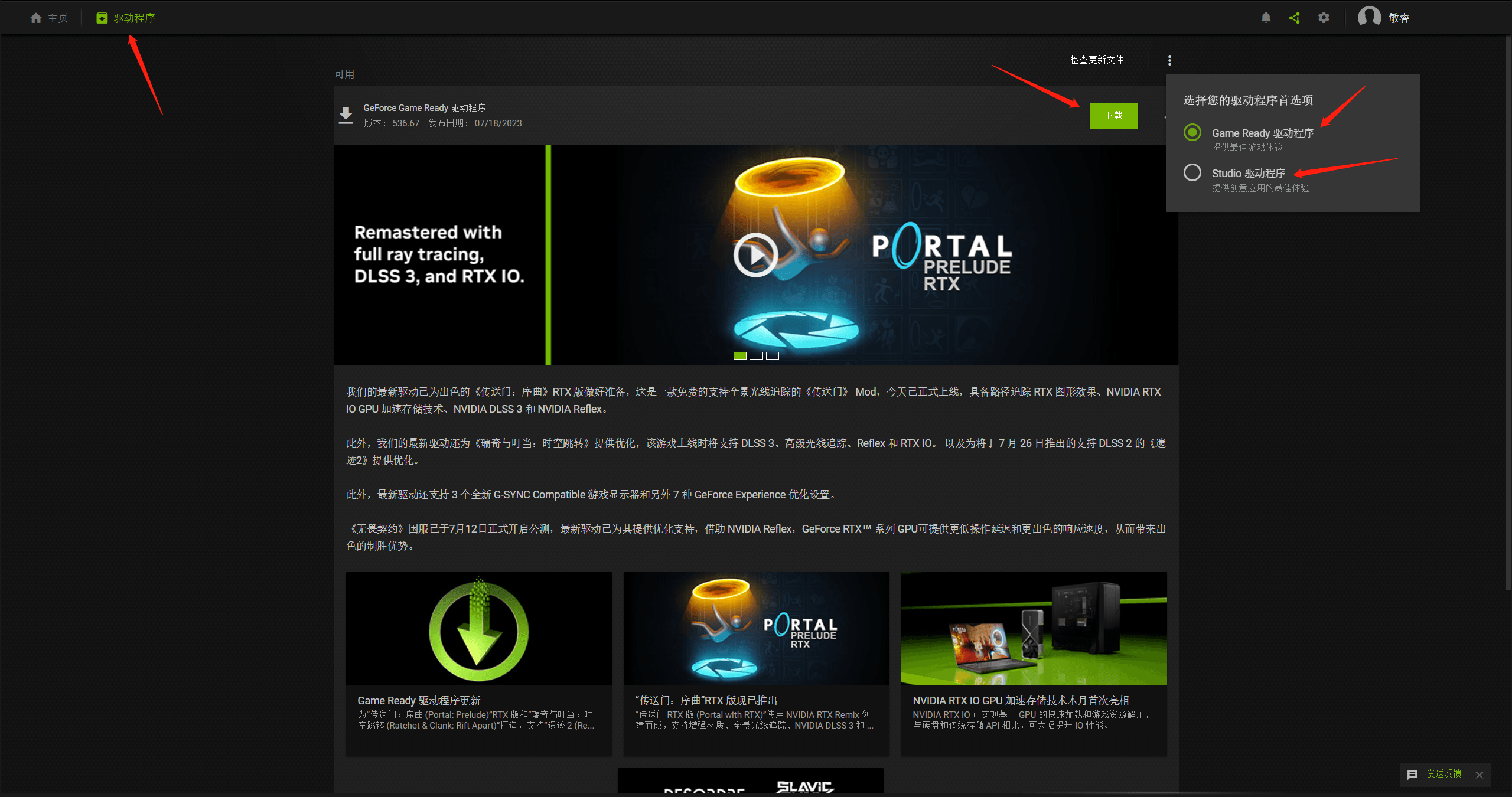Open settings gear icon
1512x797 pixels.
point(1324,18)
